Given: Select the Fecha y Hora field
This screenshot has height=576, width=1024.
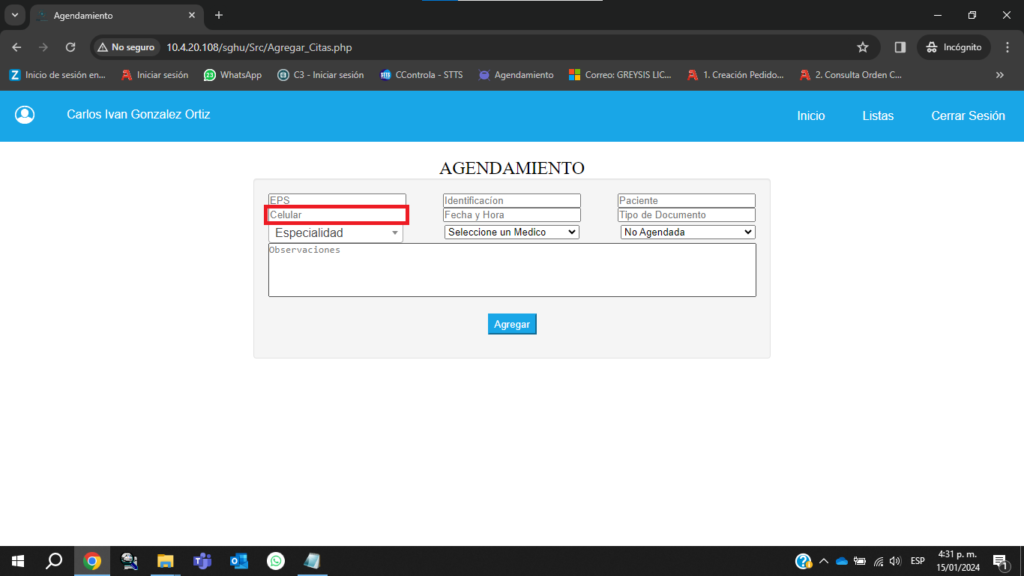Looking at the screenshot, I should coord(511,215).
